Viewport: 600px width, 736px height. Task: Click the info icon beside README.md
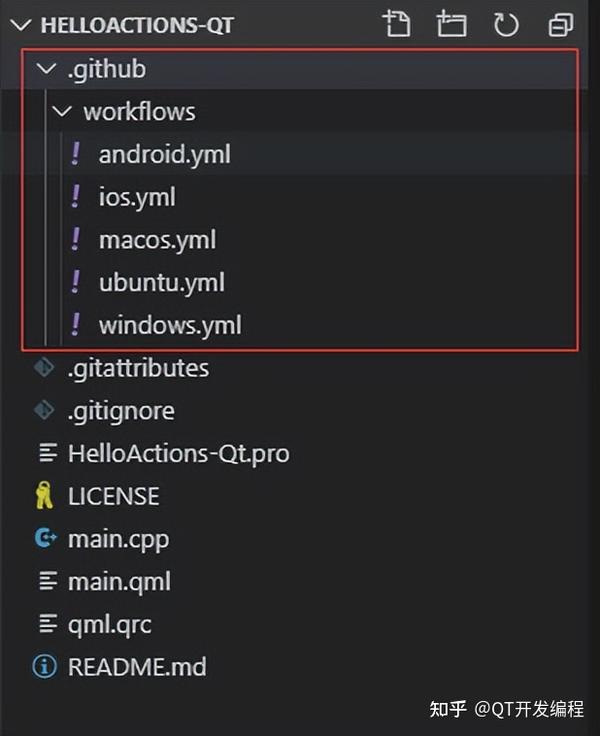(x=44, y=667)
